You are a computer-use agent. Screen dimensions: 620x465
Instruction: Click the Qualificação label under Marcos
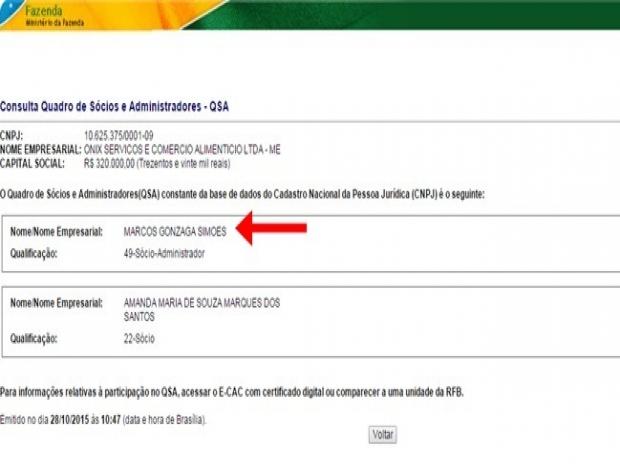pos(34,254)
